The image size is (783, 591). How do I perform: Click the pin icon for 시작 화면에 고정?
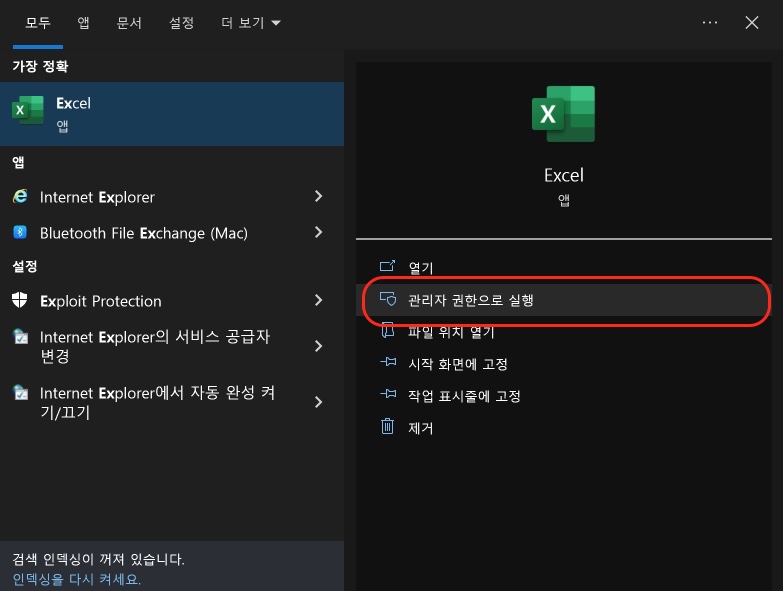tap(388, 362)
